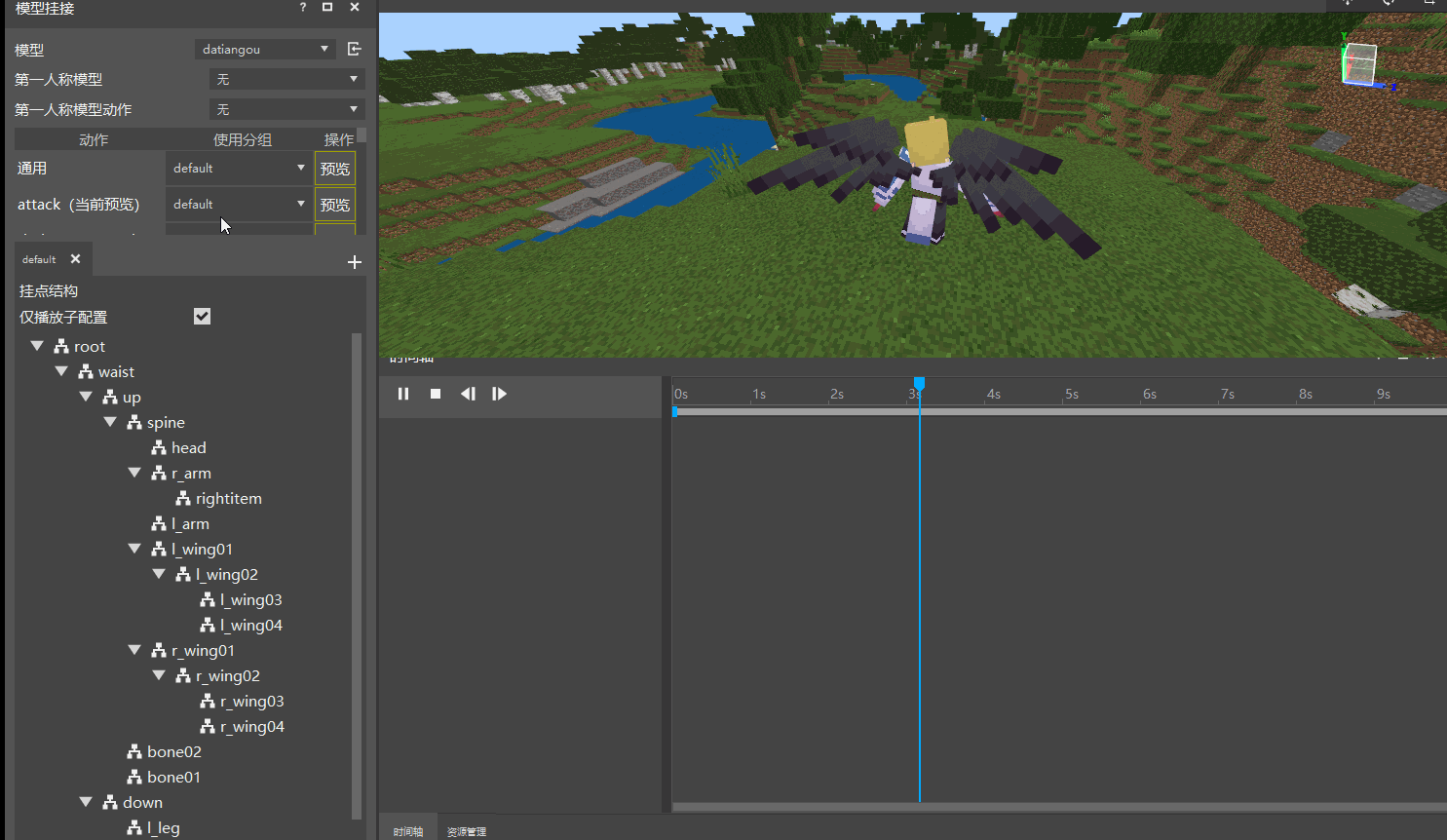Select the l_arm bone icon

click(x=159, y=523)
